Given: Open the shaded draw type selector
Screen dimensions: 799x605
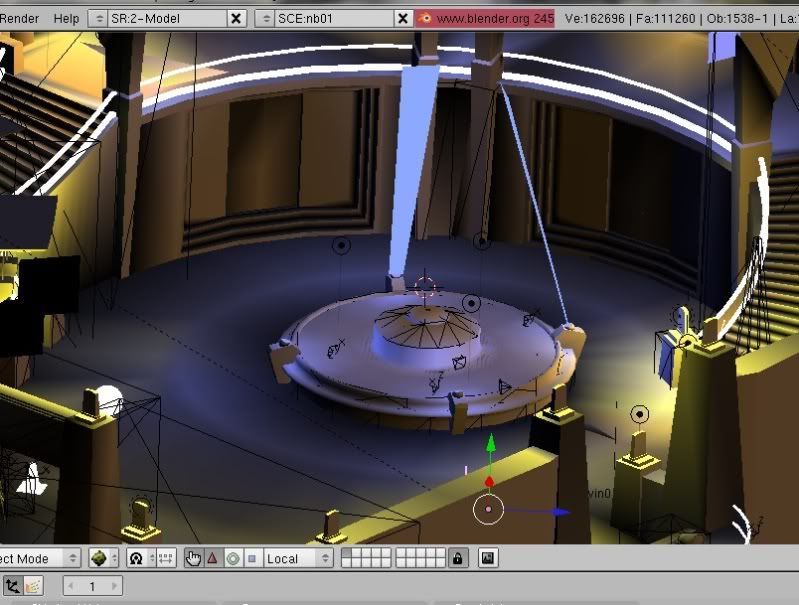Looking at the screenshot, I should click(x=103, y=559).
